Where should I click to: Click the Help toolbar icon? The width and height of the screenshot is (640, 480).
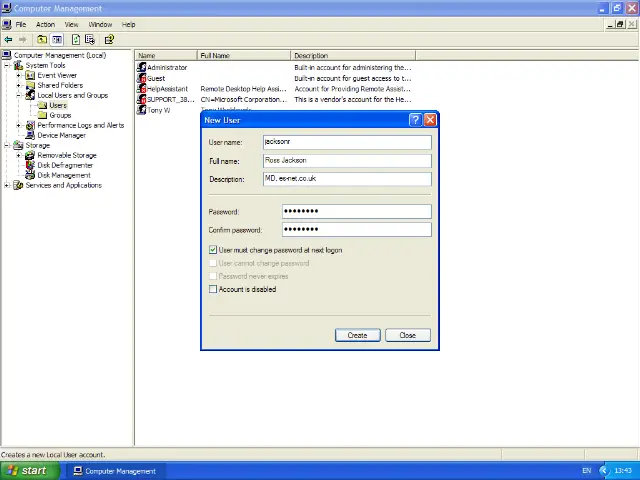(x=109, y=40)
